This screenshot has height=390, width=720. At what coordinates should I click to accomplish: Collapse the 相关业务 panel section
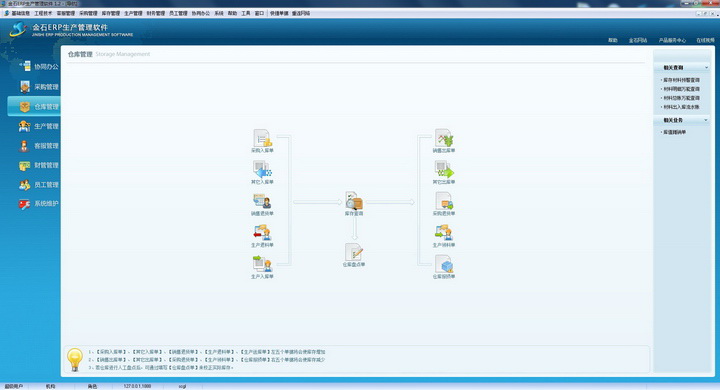[x=706, y=120]
